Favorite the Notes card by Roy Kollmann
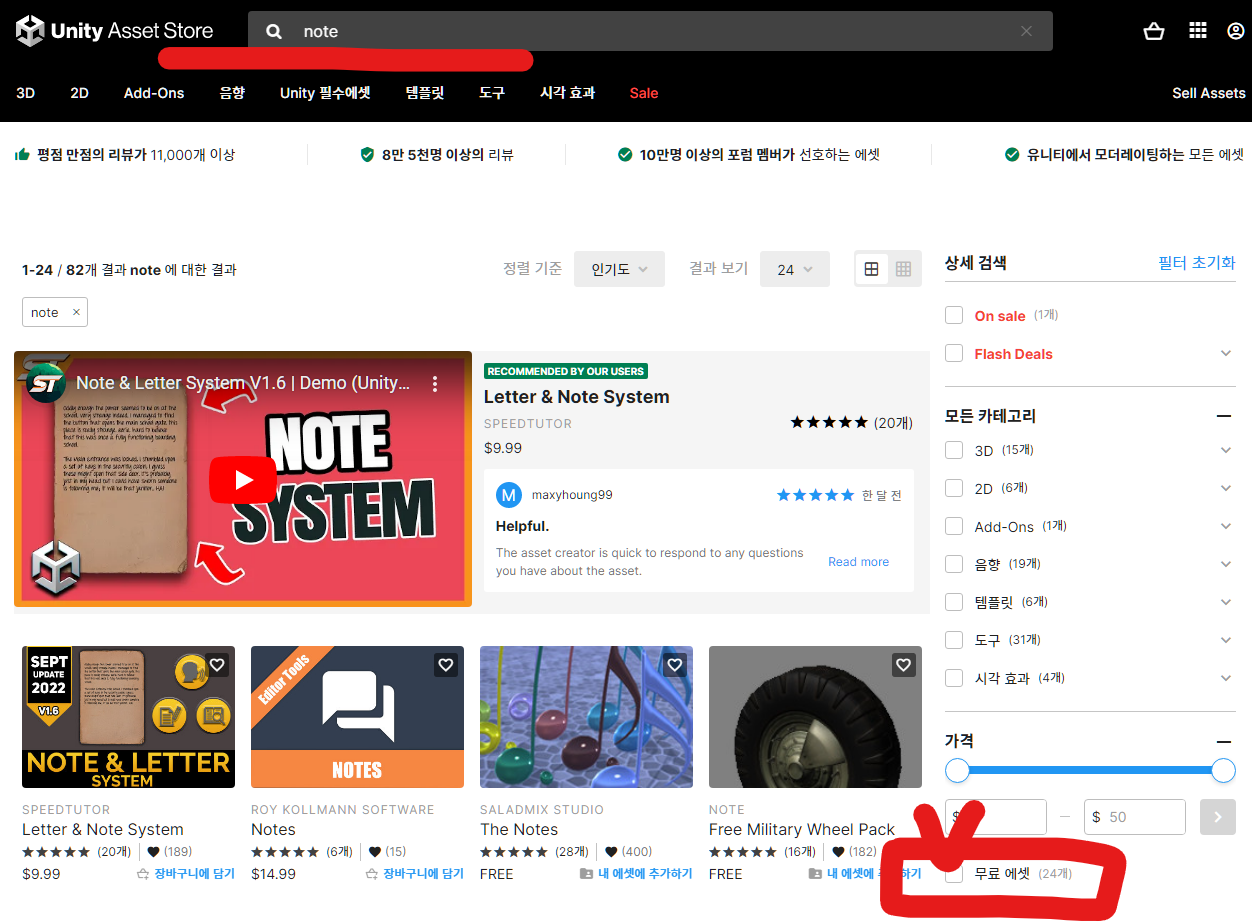This screenshot has width=1252, height=922. [446, 664]
